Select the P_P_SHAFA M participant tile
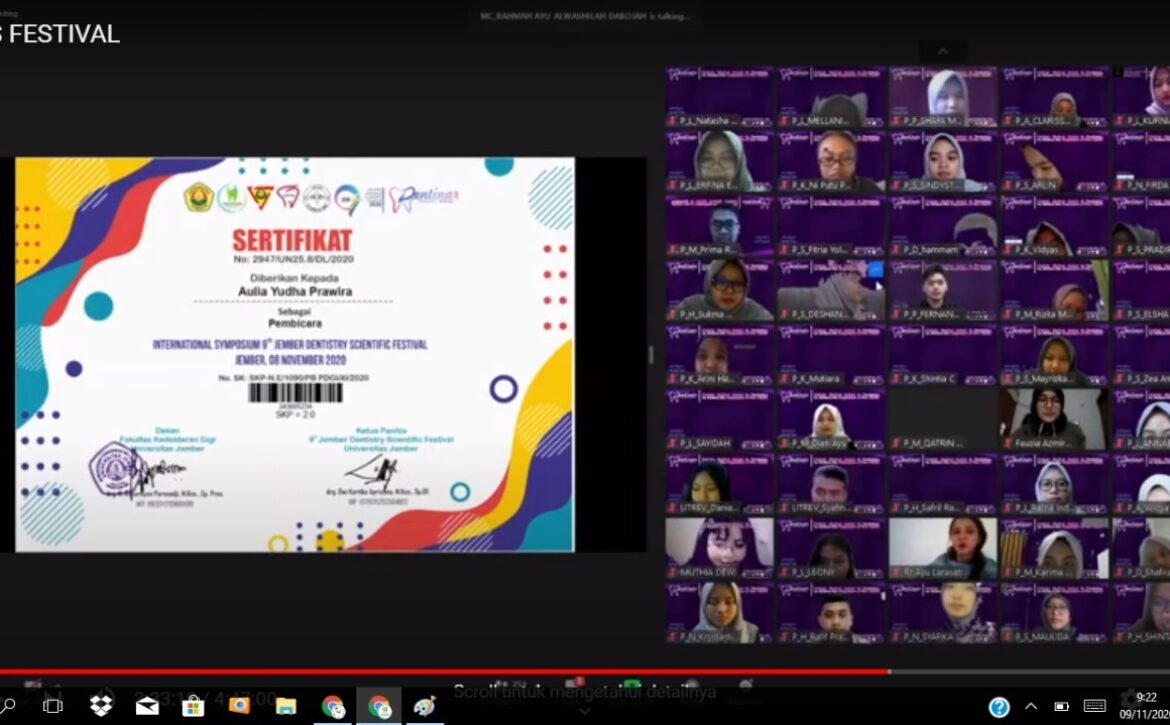The width and height of the screenshot is (1170, 725). (943, 97)
